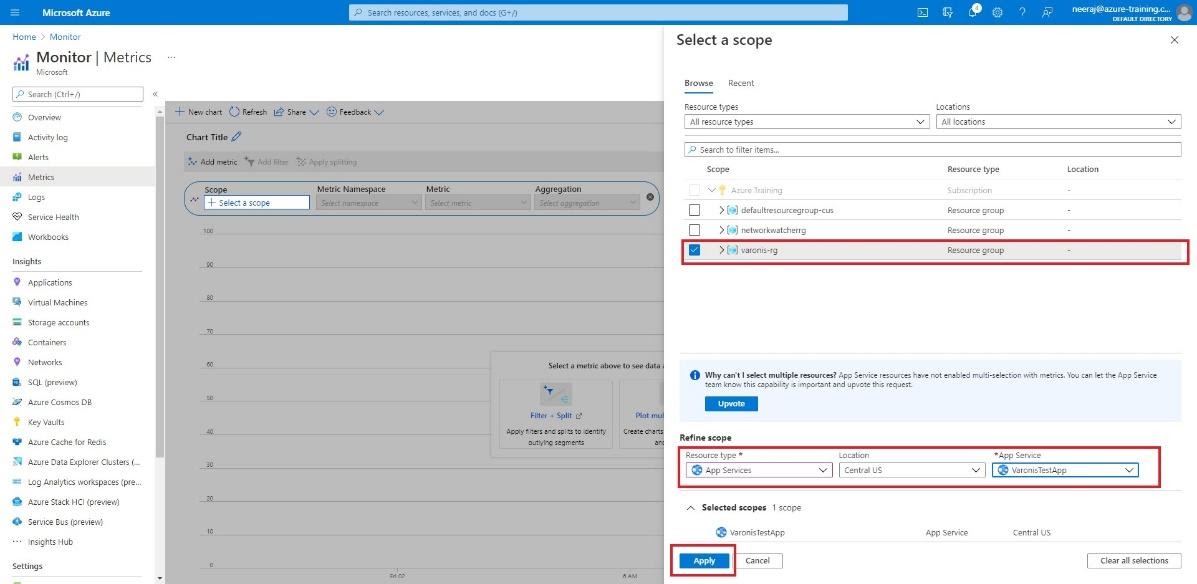Viewport: 1197px width, 584px height.
Task: Expand the varonis-rg resource group tree
Action: click(721, 249)
